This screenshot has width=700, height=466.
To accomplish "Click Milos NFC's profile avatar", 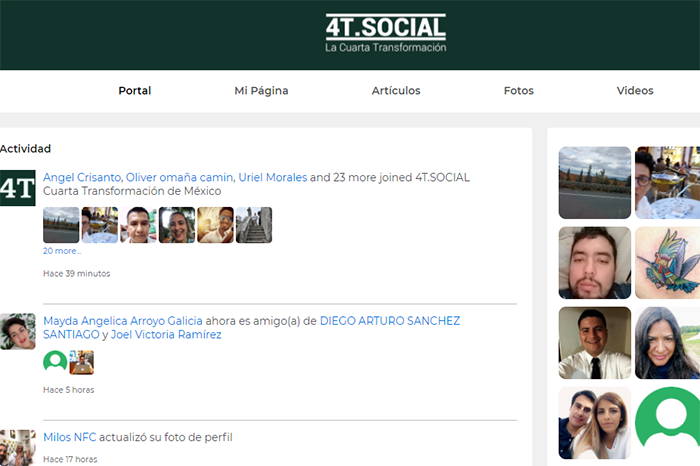I will coord(18,446).
